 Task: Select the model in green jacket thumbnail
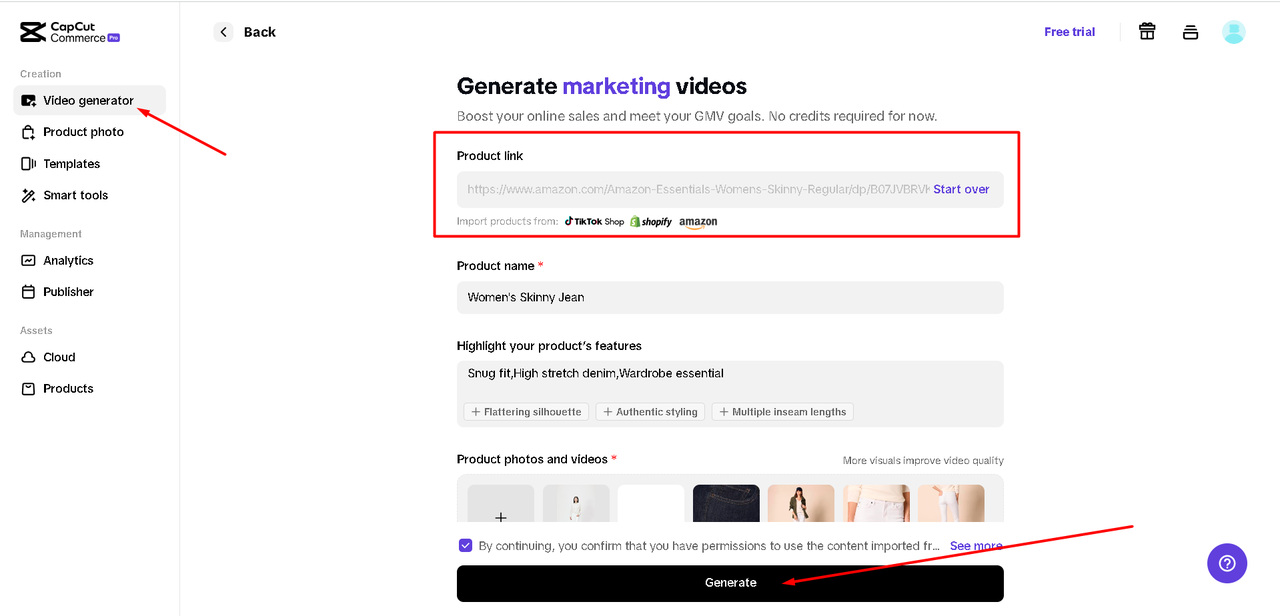coord(801,504)
